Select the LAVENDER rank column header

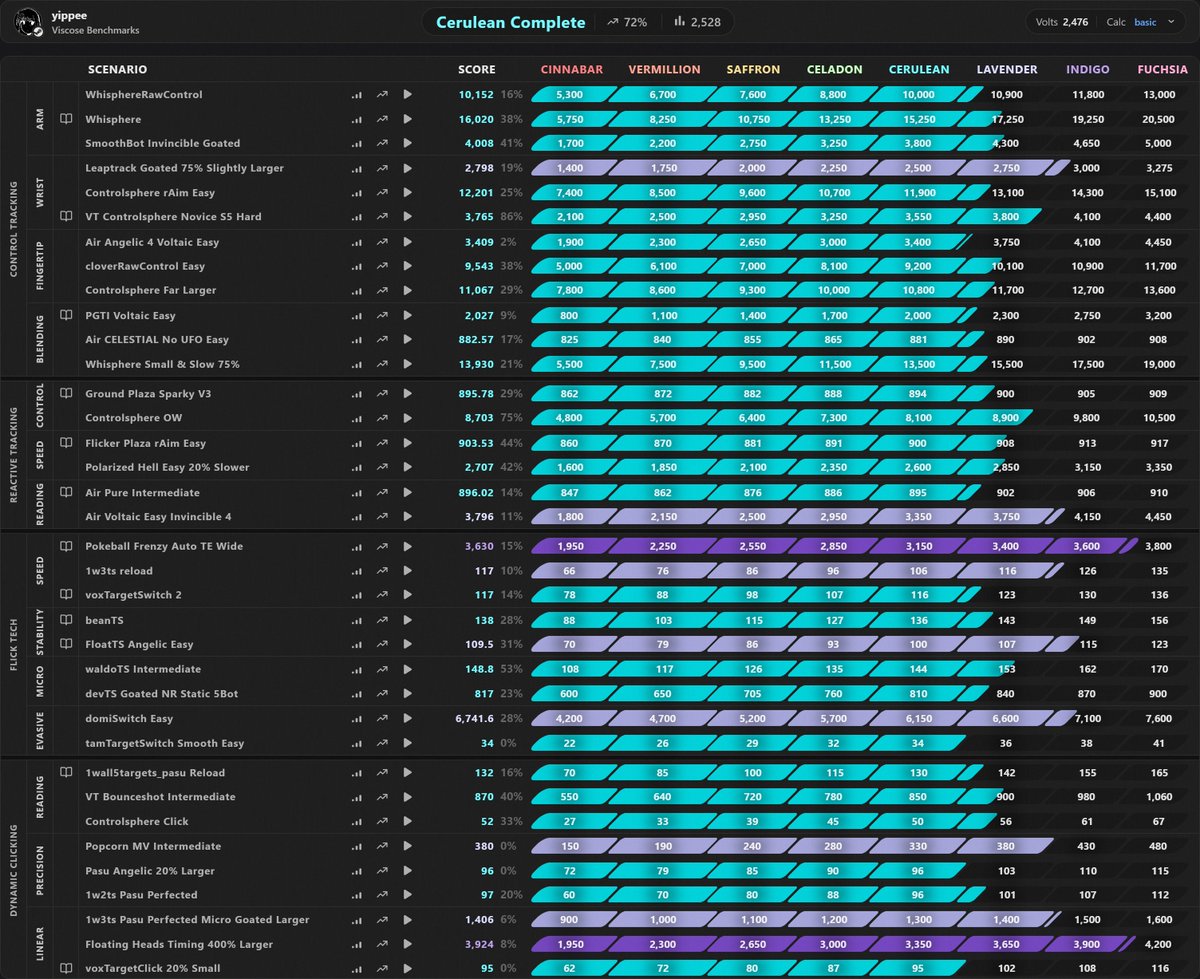[1007, 70]
